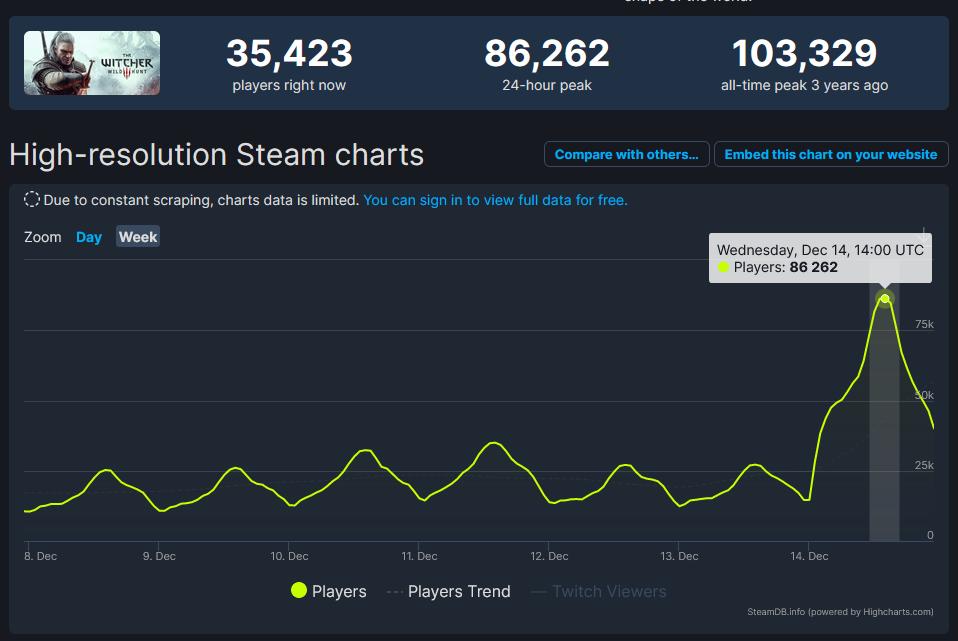Screen dimensions: 958x641
Task: Click the 75k y-axis label
Action: click(x=924, y=324)
